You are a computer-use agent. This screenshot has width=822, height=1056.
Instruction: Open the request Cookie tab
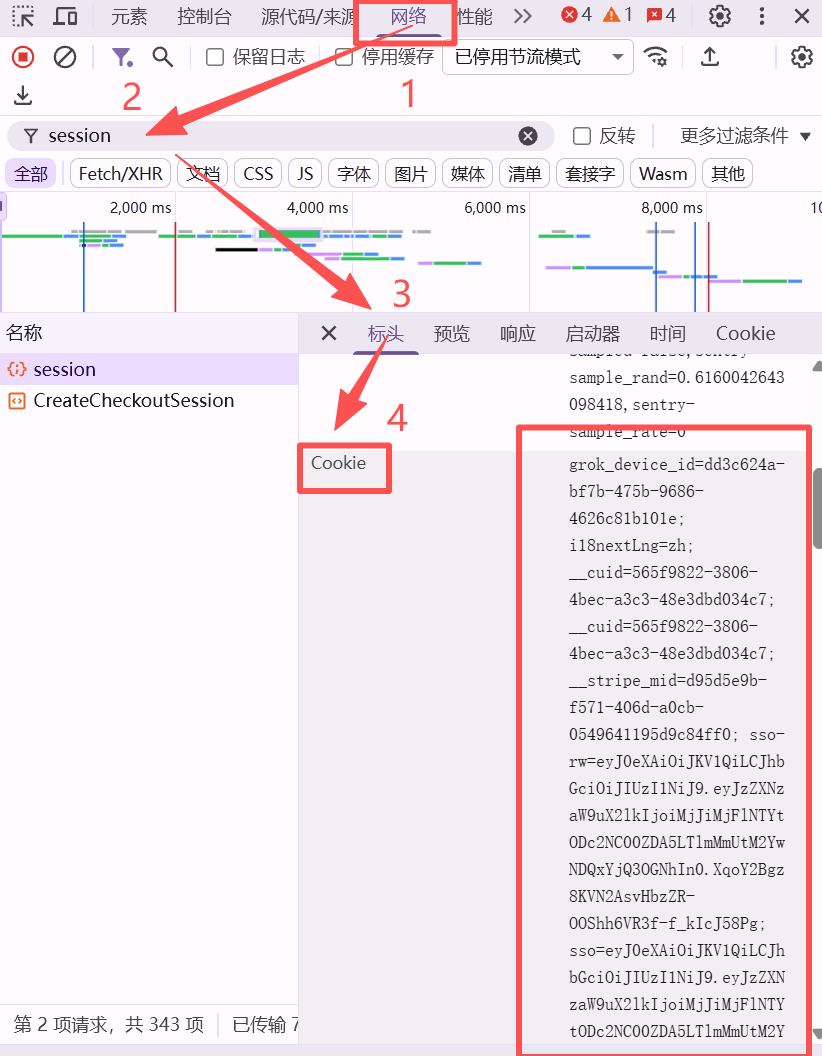click(x=745, y=333)
